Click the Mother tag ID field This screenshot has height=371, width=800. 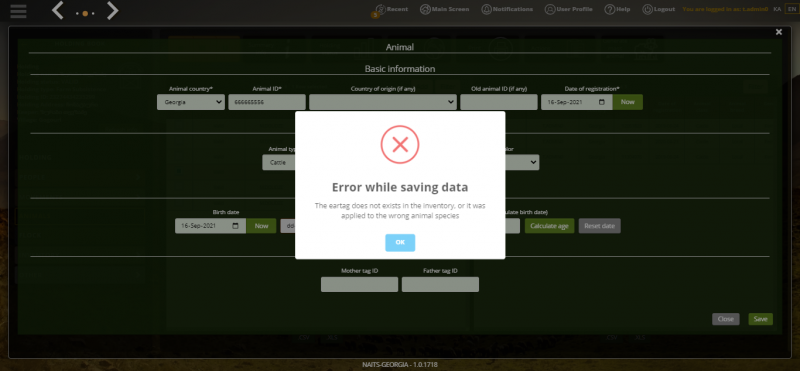[x=359, y=285]
